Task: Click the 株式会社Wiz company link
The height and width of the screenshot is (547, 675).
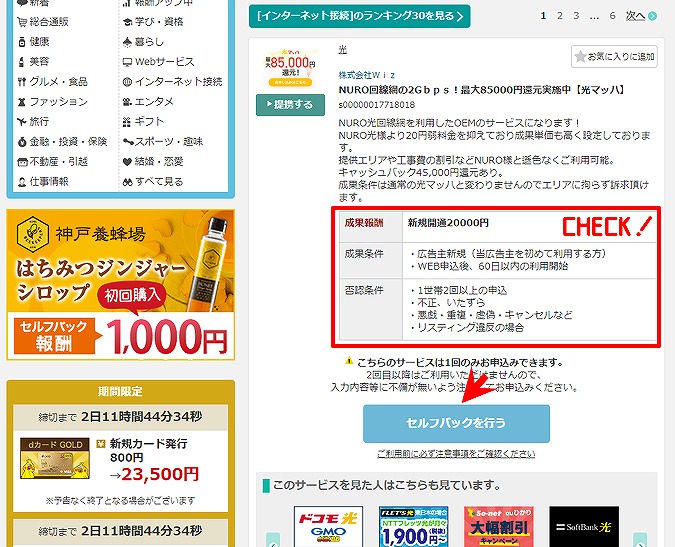Action: (x=366, y=75)
